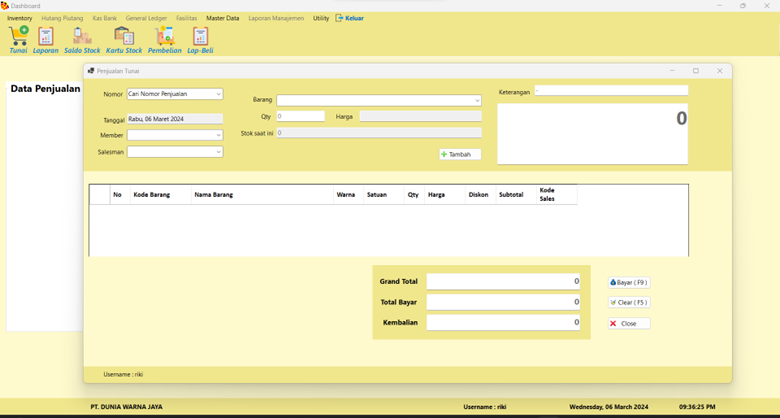Click the Subtotal column header
Image resolution: width=780 pixels, height=418 pixels.
[x=516, y=195]
